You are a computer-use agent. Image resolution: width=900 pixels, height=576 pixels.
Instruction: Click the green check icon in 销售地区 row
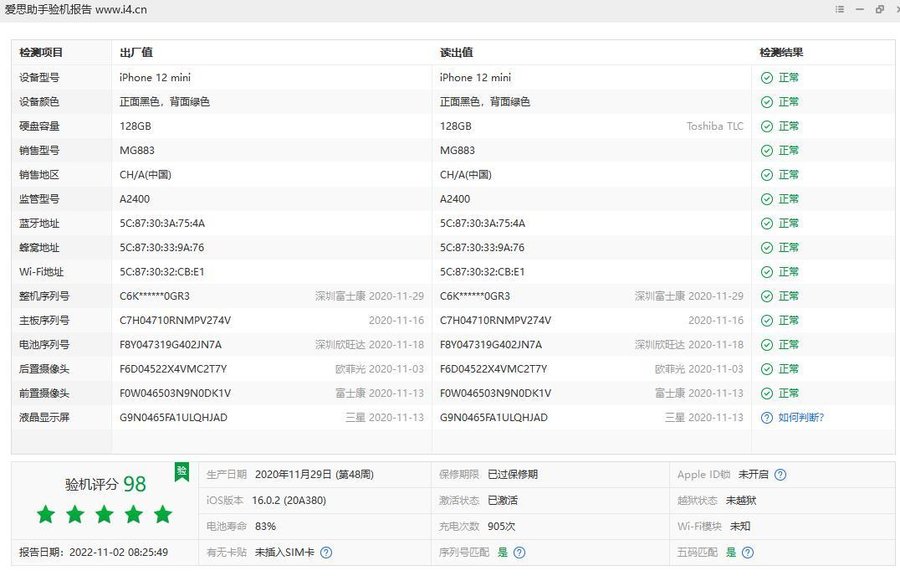click(766, 174)
